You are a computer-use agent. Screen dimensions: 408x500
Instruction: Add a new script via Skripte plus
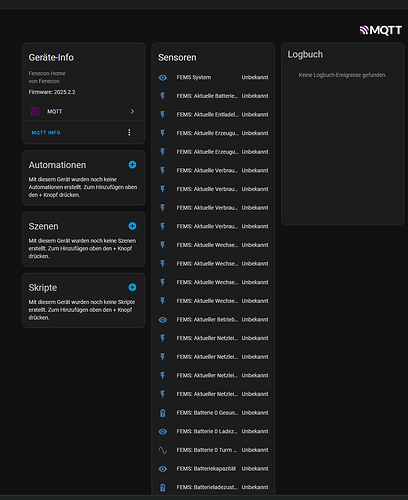(x=132, y=287)
